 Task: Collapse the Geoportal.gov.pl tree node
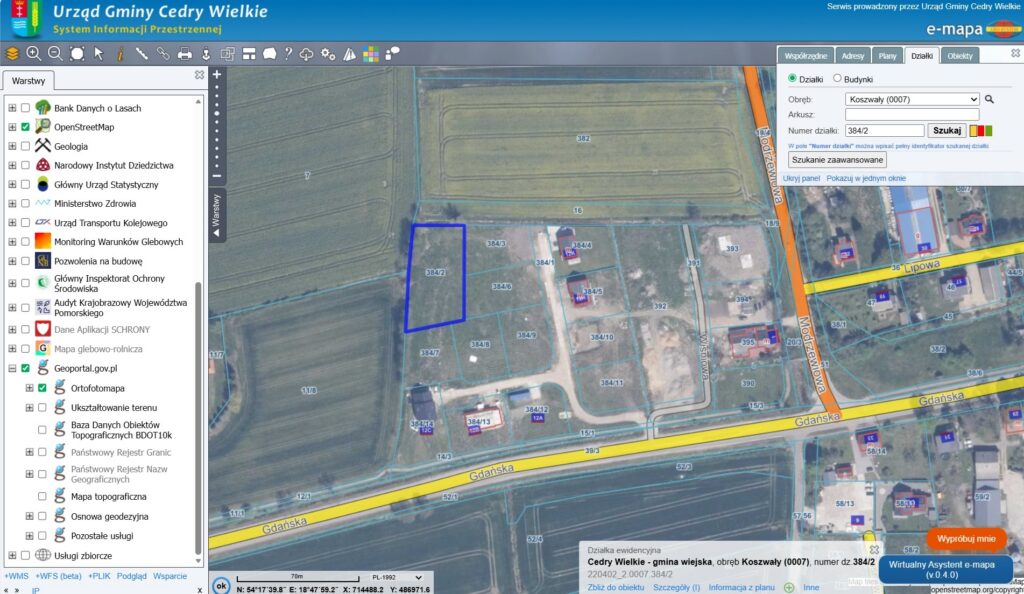pos(12,368)
